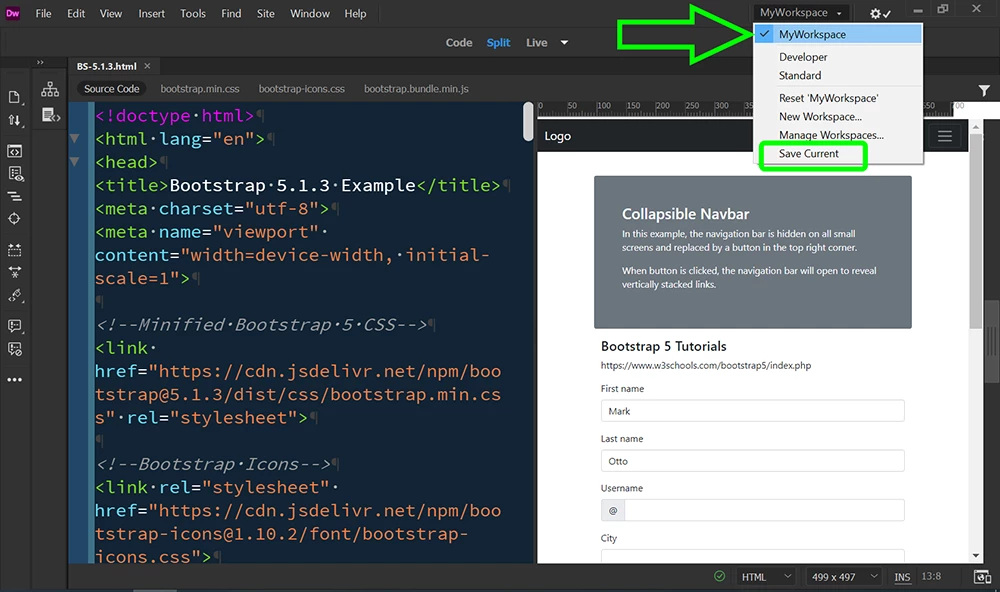The width and height of the screenshot is (1000, 592).
Task: Open the Open Documents toolbar icon
Action: point(14,97)
